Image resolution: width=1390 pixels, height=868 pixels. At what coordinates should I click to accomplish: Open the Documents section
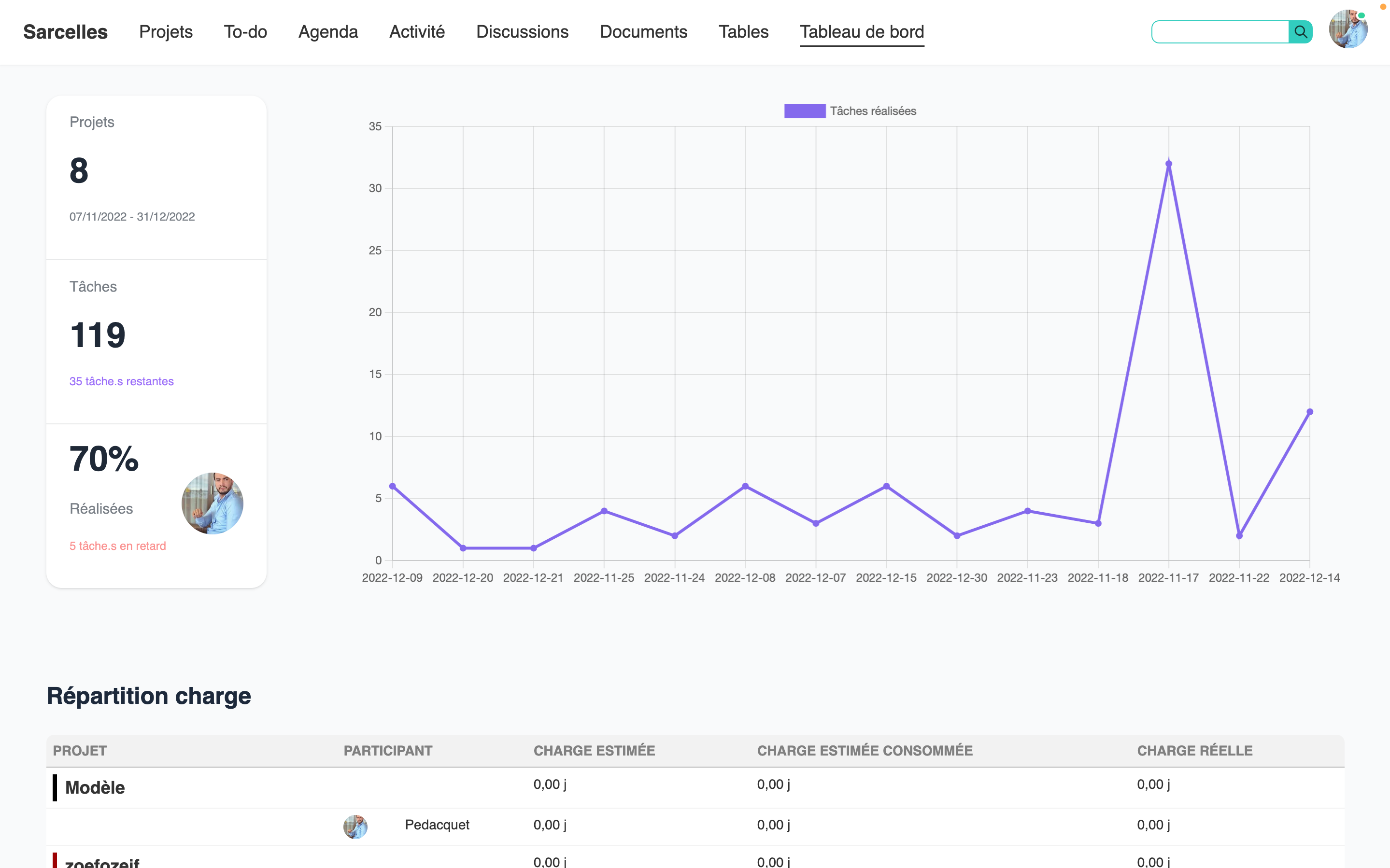[643, 31]
